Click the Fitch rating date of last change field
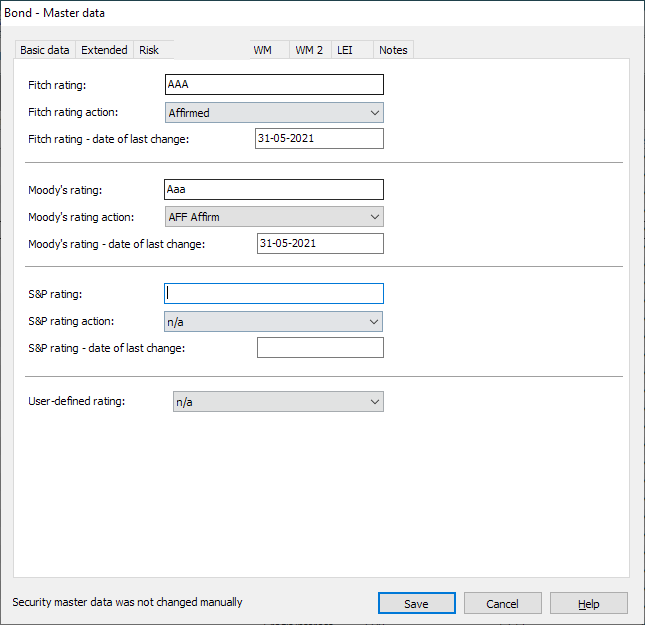The image size is (645, 625). [x=319, y=138]
